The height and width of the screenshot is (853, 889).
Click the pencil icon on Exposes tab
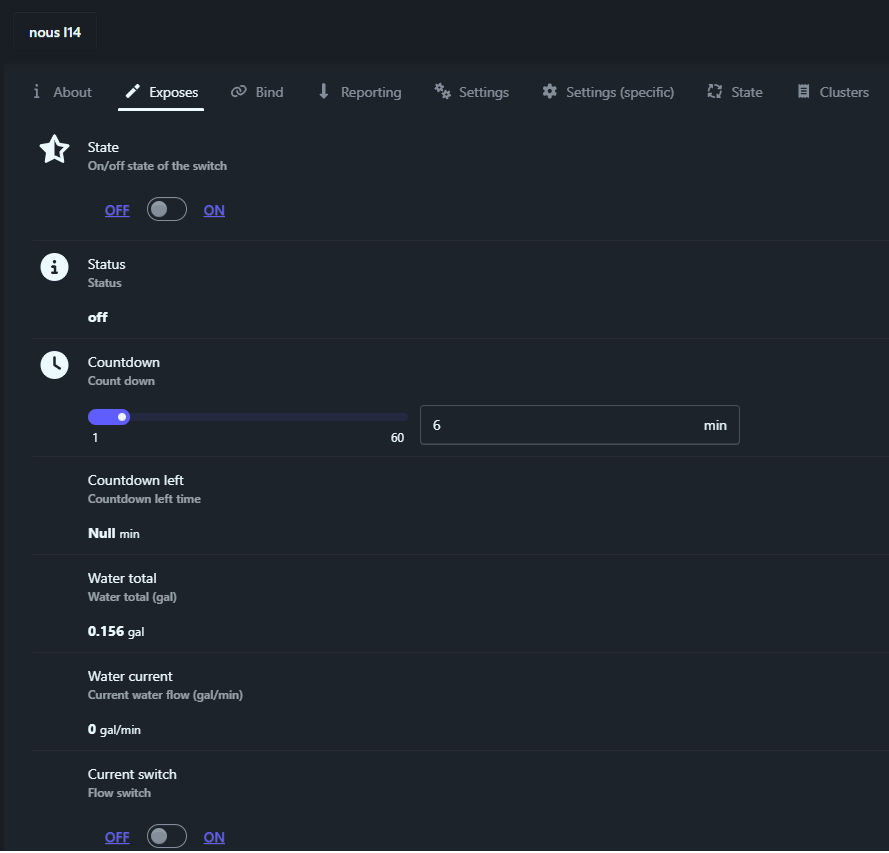tap(132, 92)
